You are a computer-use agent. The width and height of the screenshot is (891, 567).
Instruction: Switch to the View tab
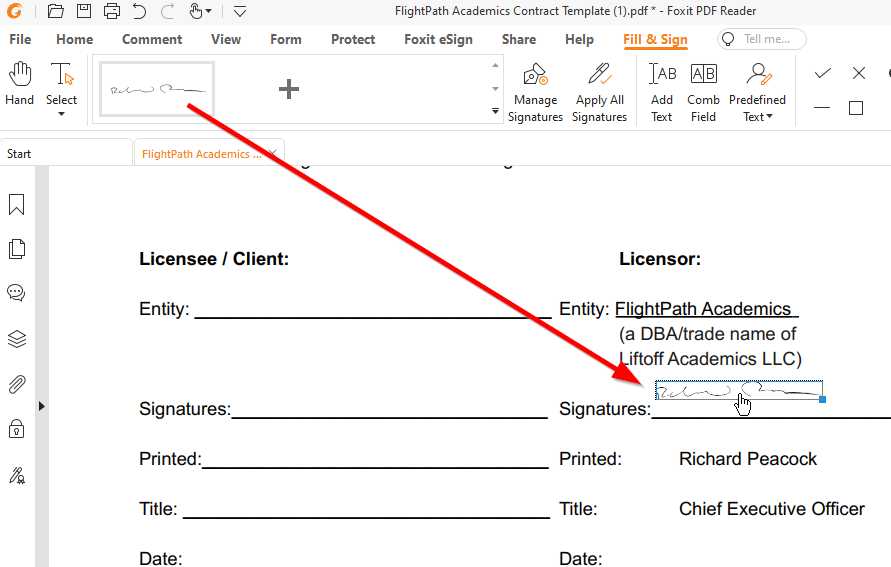coord(226,39)
